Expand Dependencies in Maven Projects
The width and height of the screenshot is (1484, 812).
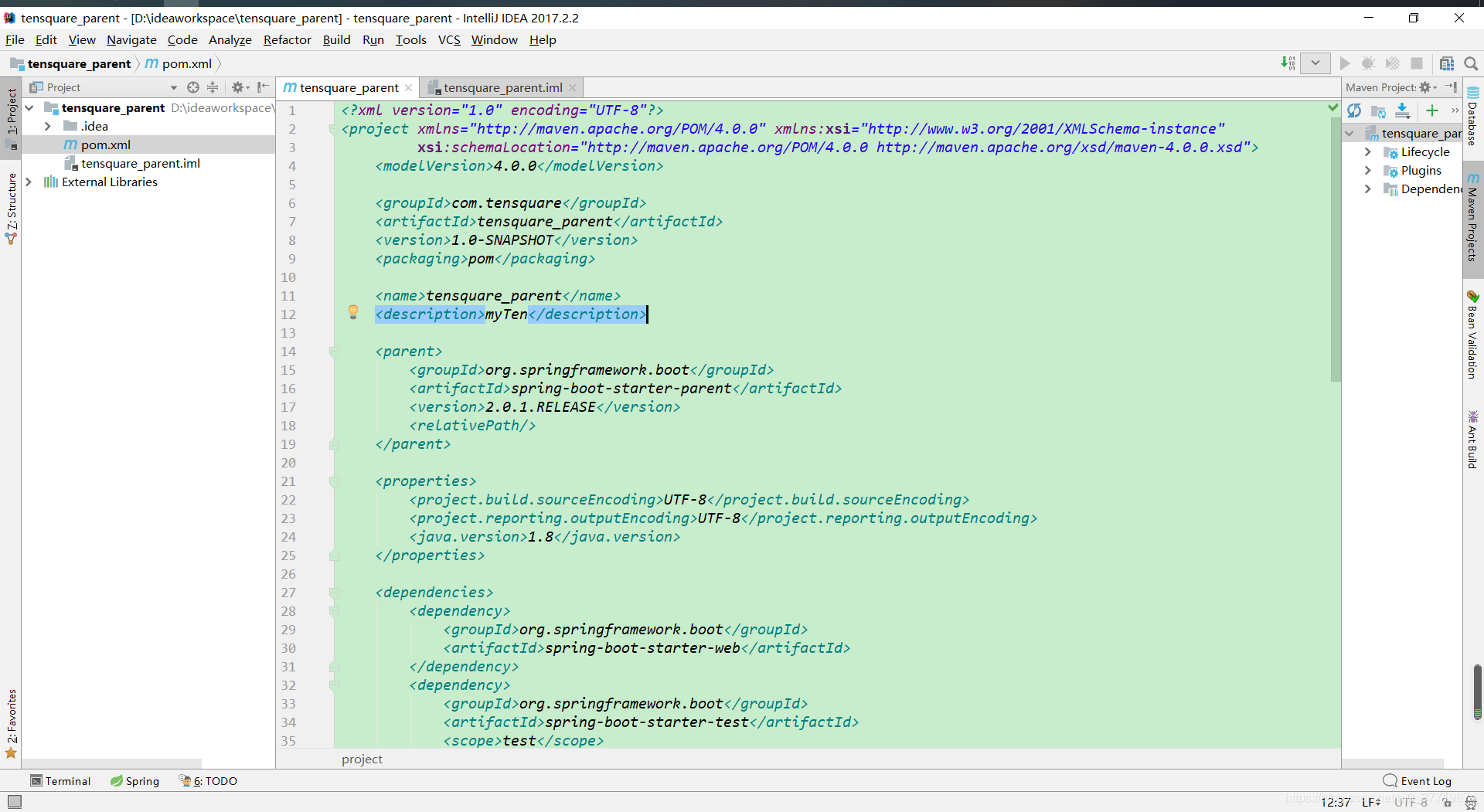(1367, 189)
